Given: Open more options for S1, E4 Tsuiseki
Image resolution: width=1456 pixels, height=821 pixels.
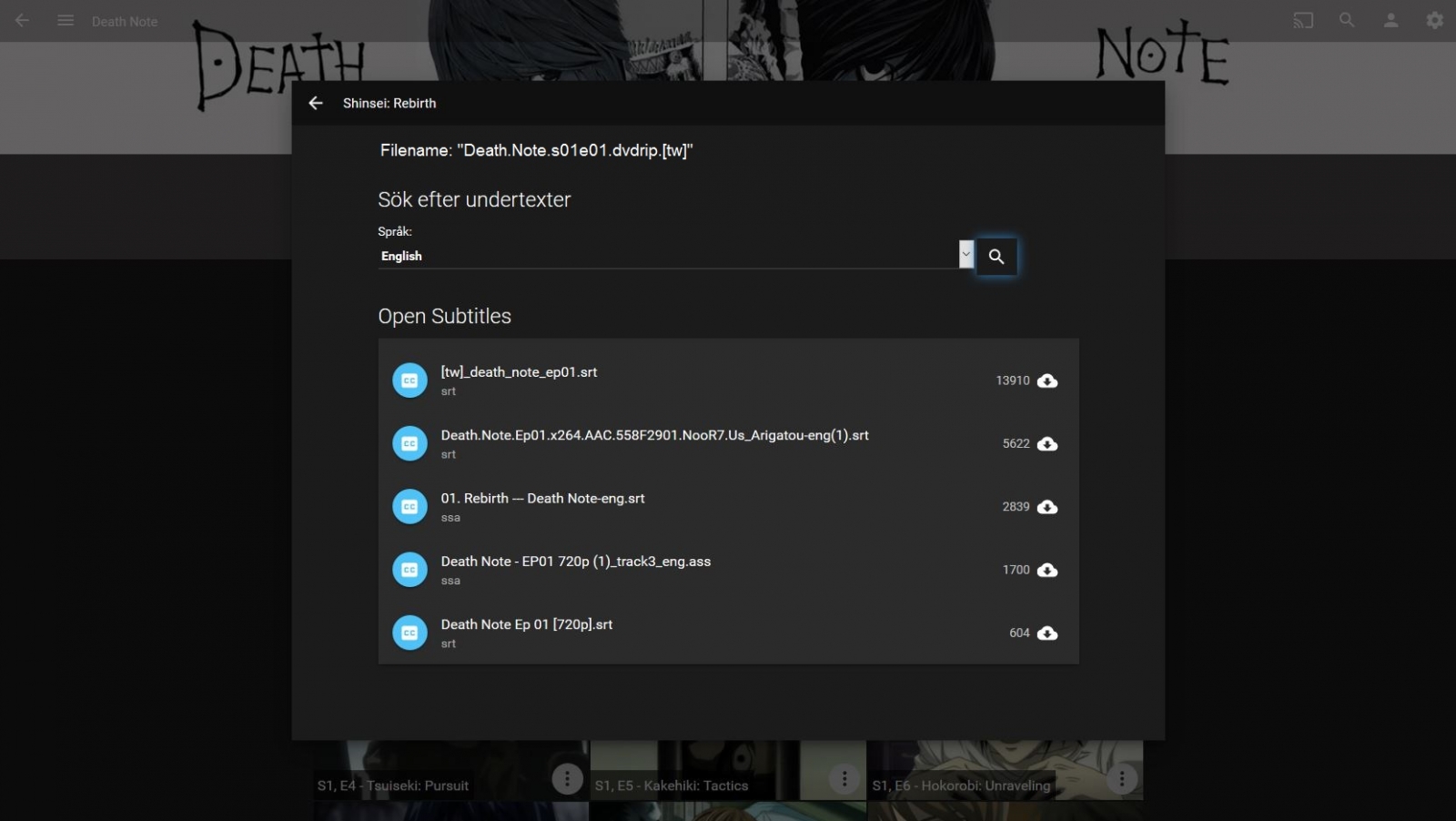Looking at the screenshot, I should 567,778.
